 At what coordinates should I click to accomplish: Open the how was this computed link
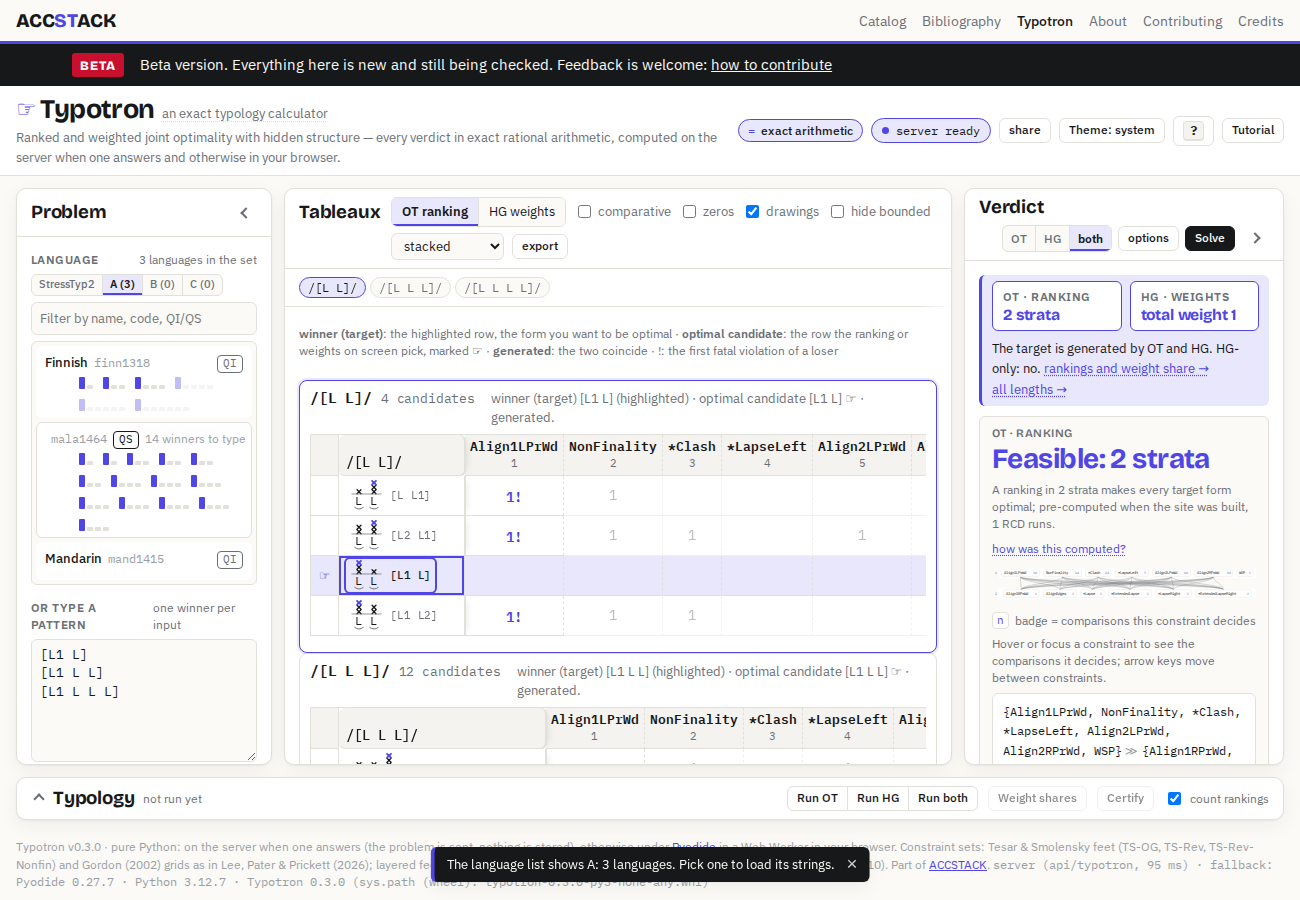tap(1059, 549)
